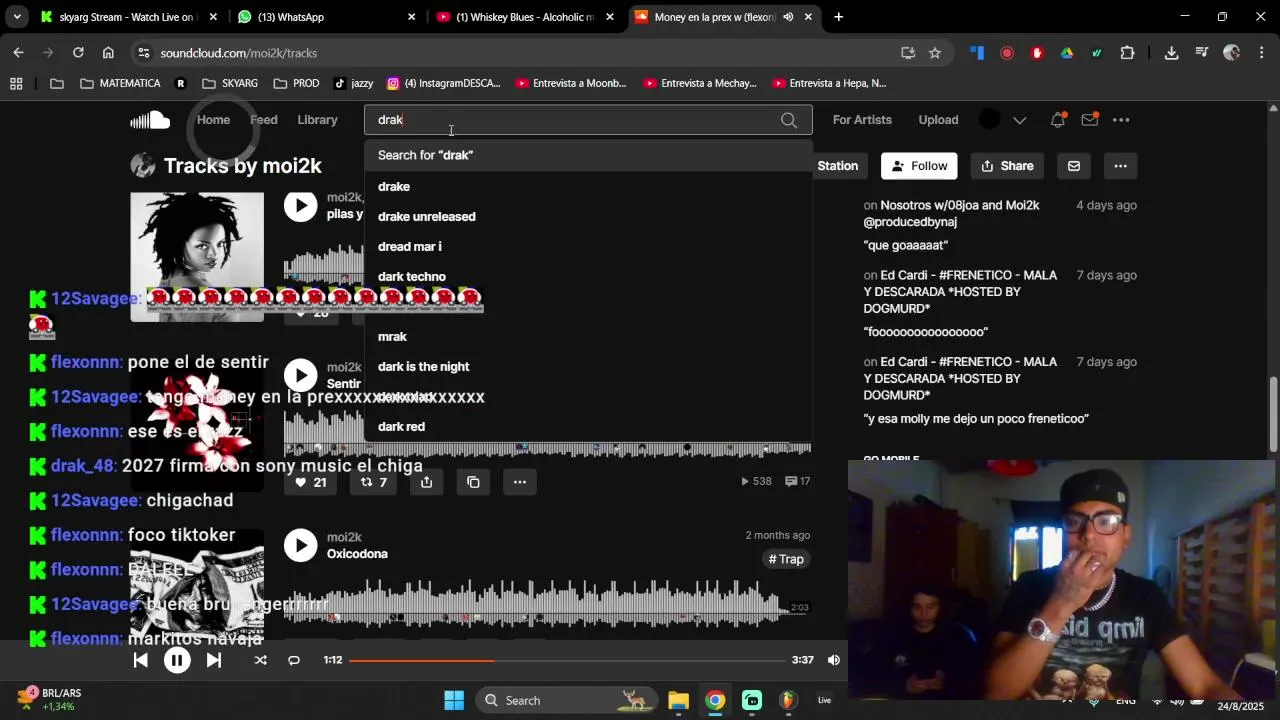This screenshot has width=1280, height=720.
Task: Copy link icon under Sentir track
Action: coord(473,482)
